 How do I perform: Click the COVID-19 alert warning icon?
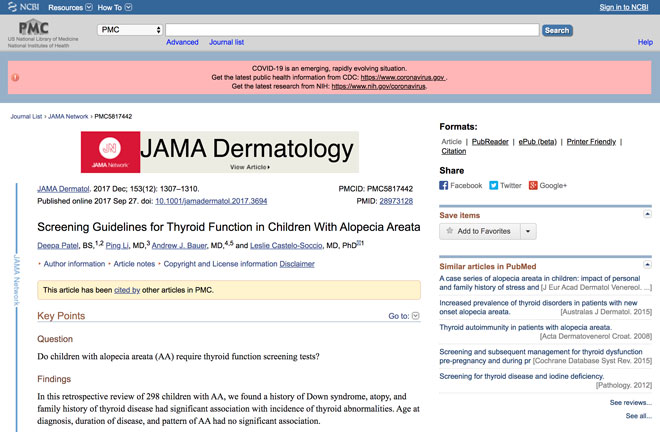coord(15,77)
